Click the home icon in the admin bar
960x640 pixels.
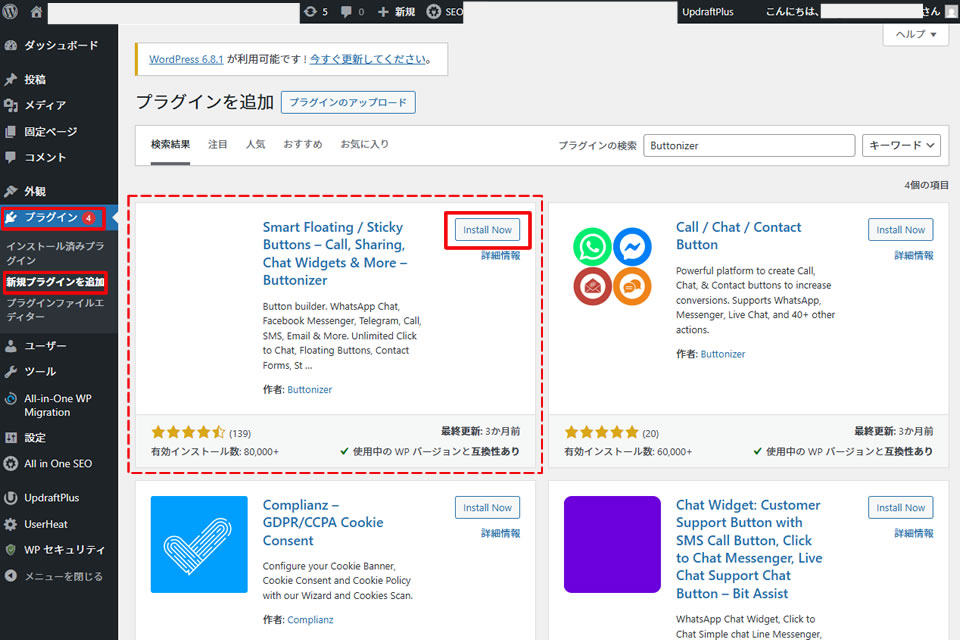pyautogui.click(x=36, y=13)
